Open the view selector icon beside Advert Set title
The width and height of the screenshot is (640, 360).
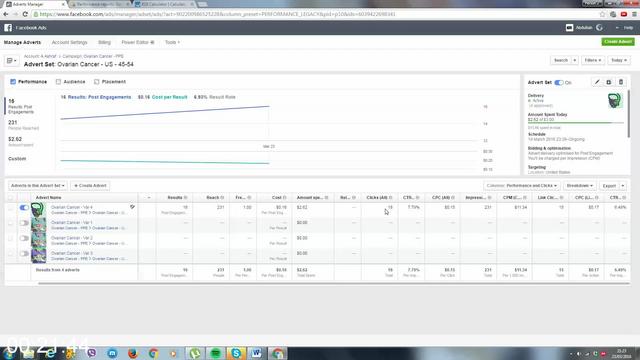11,61
